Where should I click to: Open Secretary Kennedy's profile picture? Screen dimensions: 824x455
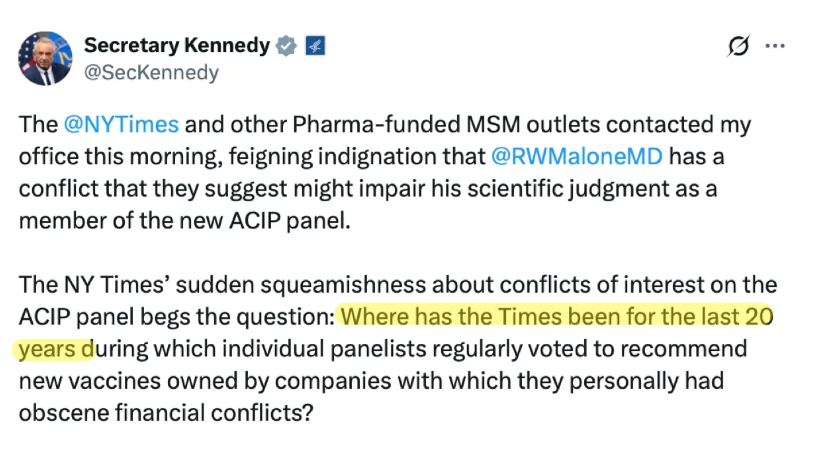[x=44, y=58]
